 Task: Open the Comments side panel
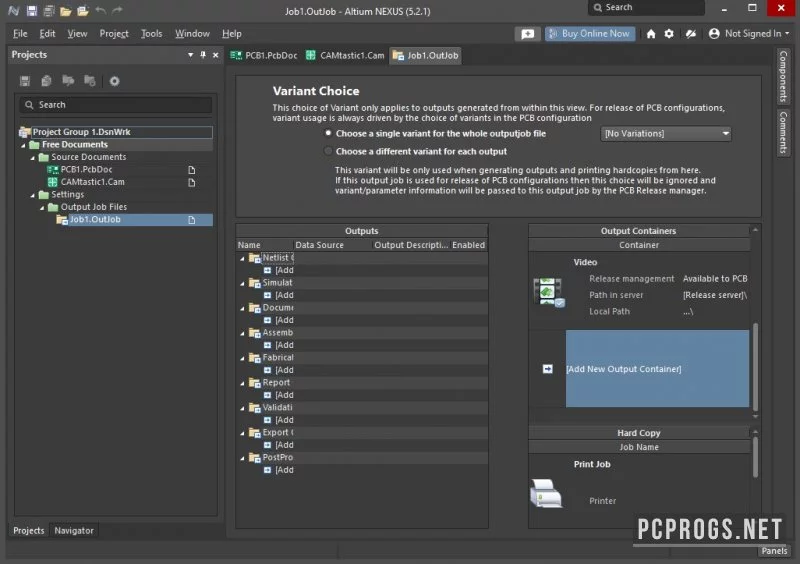click(x=783, y=133)
